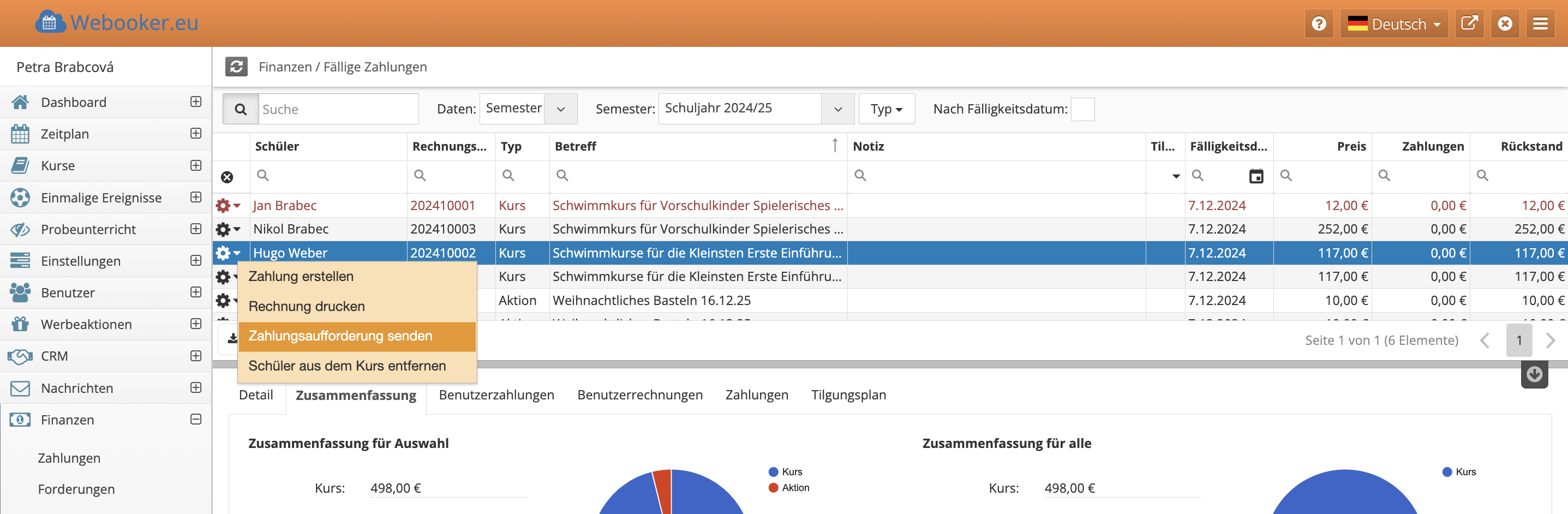This screenshot has width=1568, height=514.
Task: Click the Dashboard home icon
Action: click(x=20, y=103)
